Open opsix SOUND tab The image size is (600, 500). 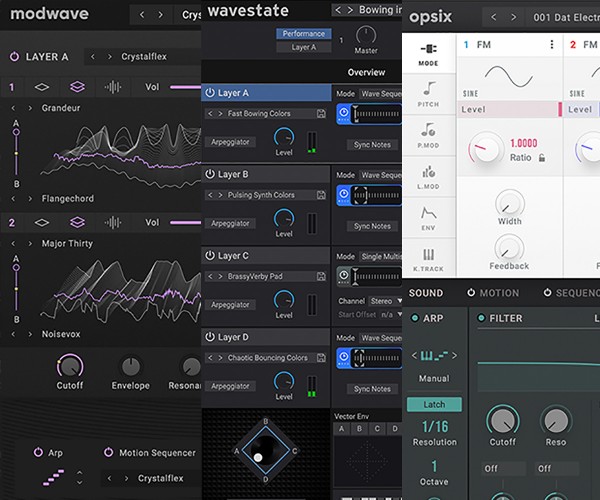point(426,293)
